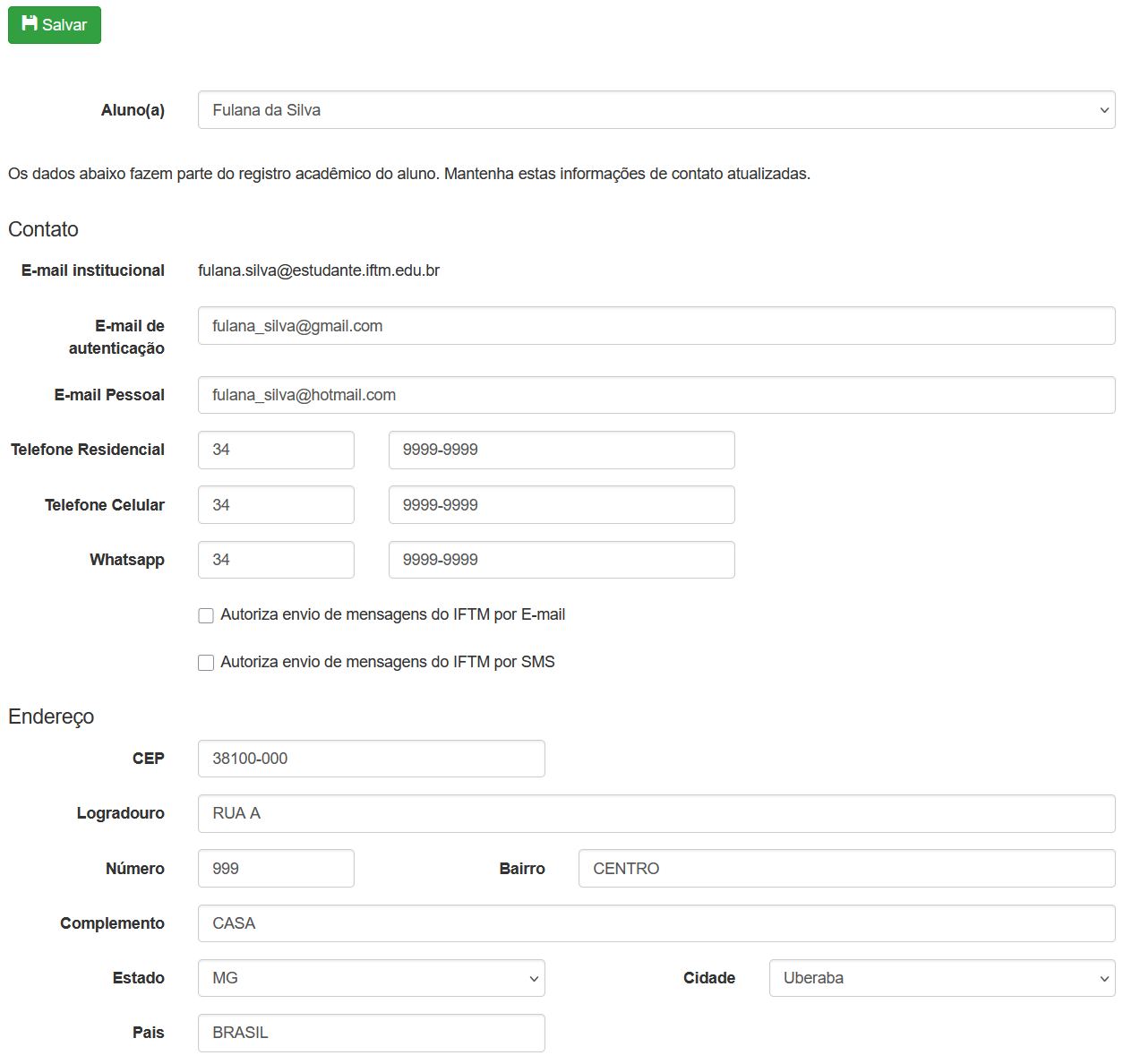The width and height of the screenshot is (1123, 1064).
Task: Focus the E-mail Pessoal input field
Action: [x=656, y=395]
